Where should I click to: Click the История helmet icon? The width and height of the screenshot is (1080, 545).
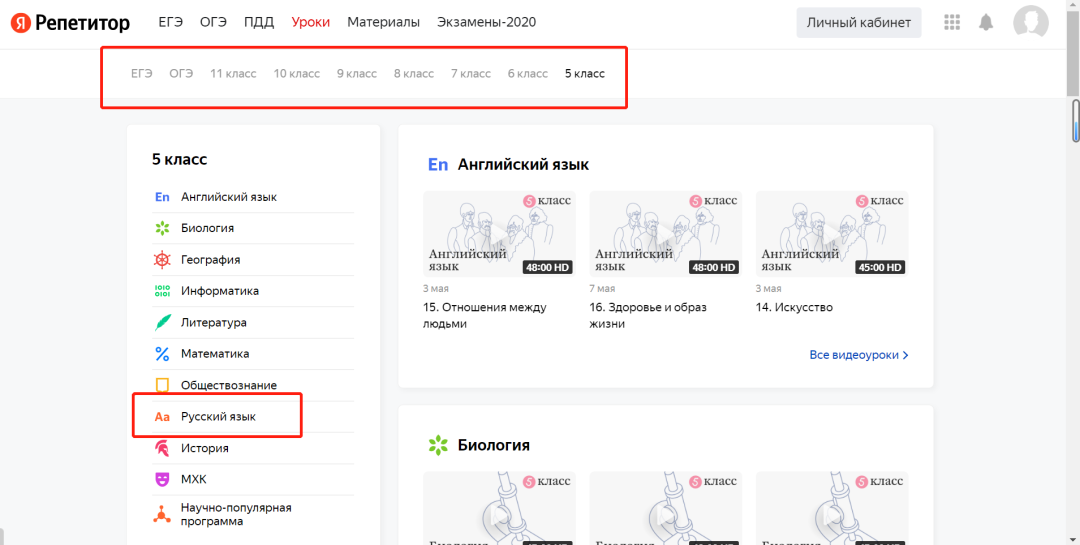pos(162,449)
